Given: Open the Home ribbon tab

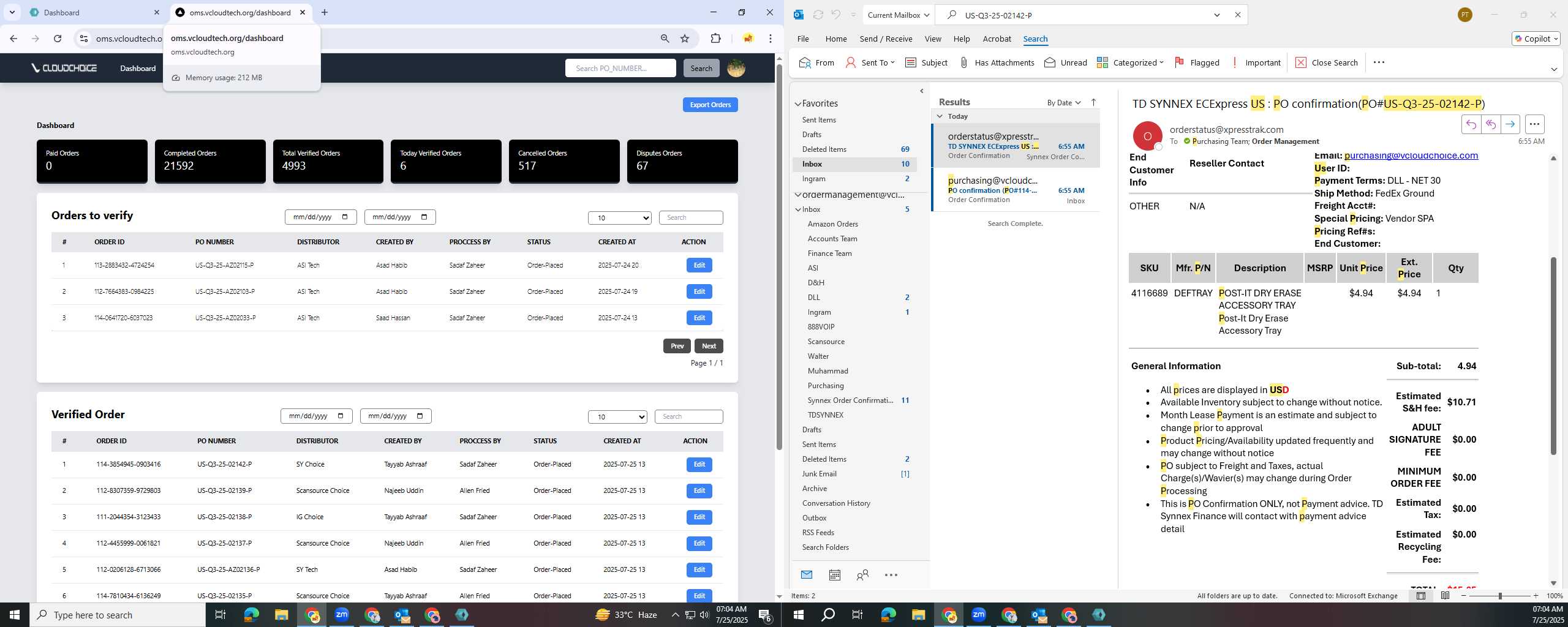Looking at the screenshot, I should click(836, 39).
